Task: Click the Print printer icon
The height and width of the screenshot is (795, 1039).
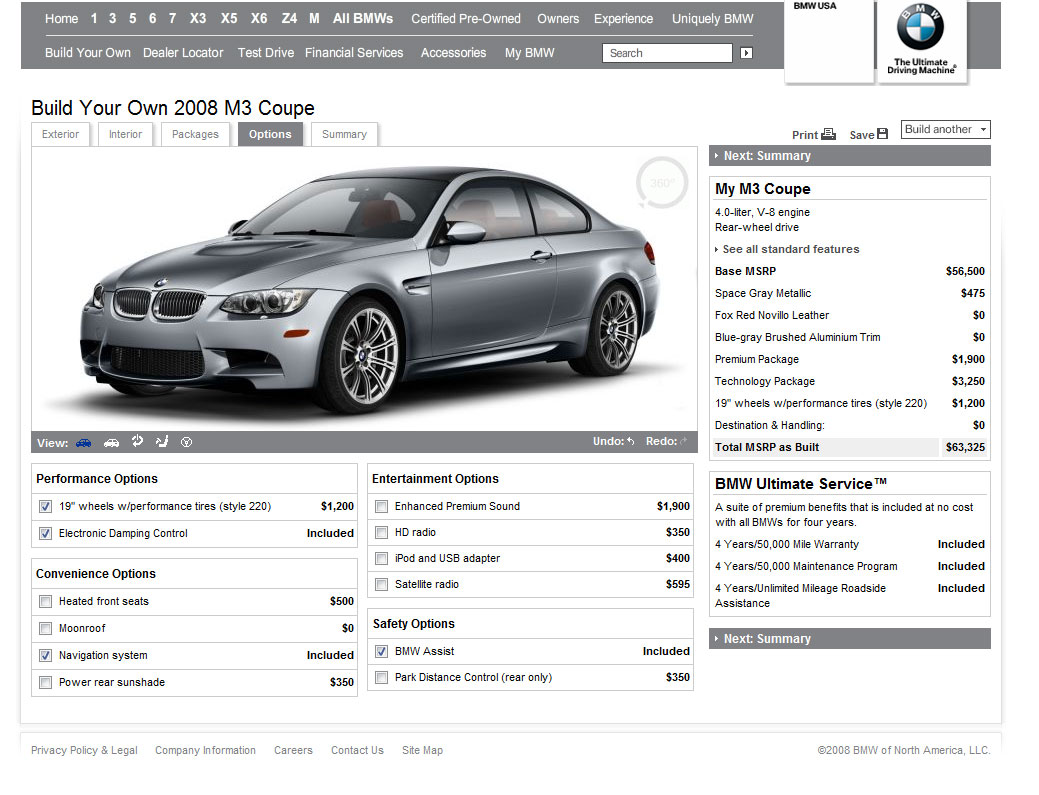Action: click(x=828, y=134)
